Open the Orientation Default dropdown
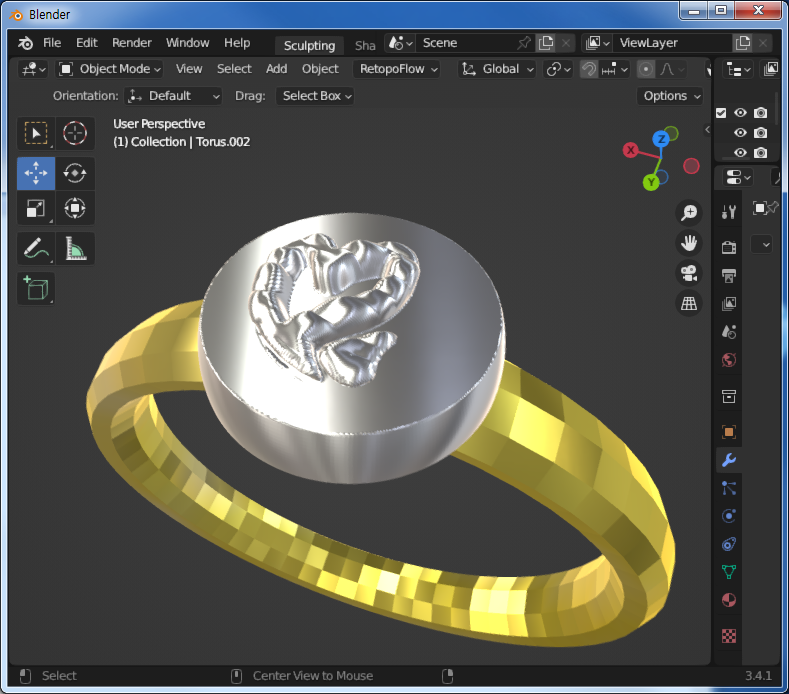The image size is (789, 694). click(x=173, y=96)
